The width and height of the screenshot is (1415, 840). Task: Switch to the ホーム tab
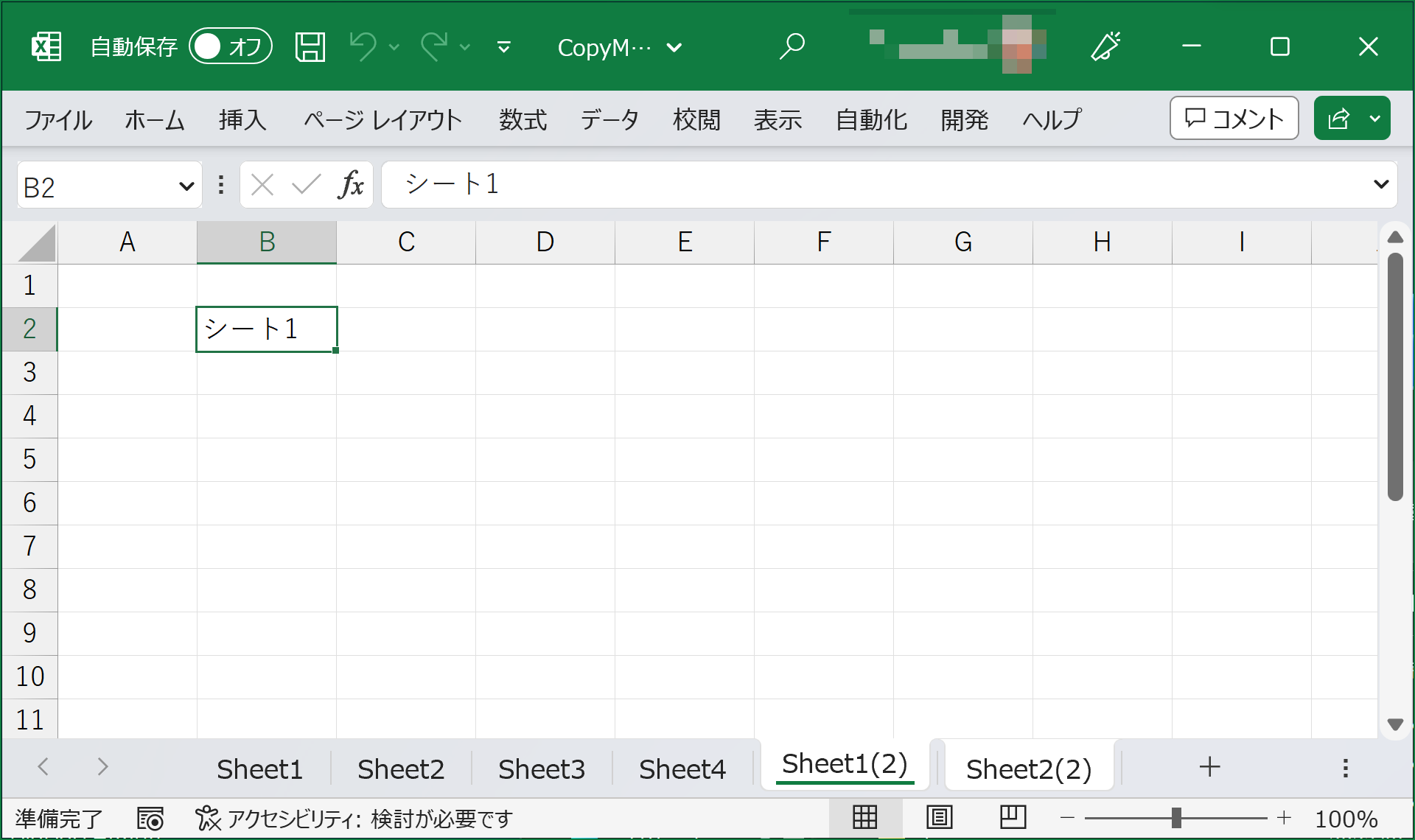point(154,119)
